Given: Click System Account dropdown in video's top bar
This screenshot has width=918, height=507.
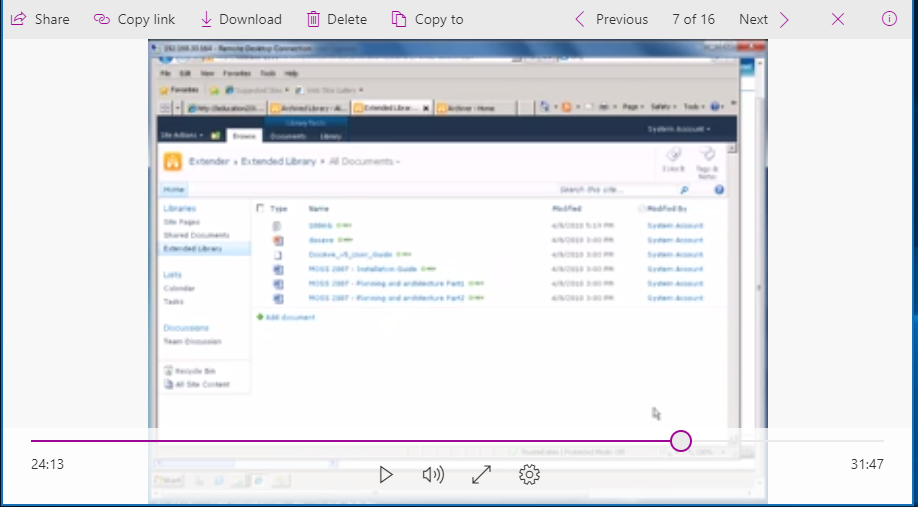Looking at the screenshot, I should point(679,129).
